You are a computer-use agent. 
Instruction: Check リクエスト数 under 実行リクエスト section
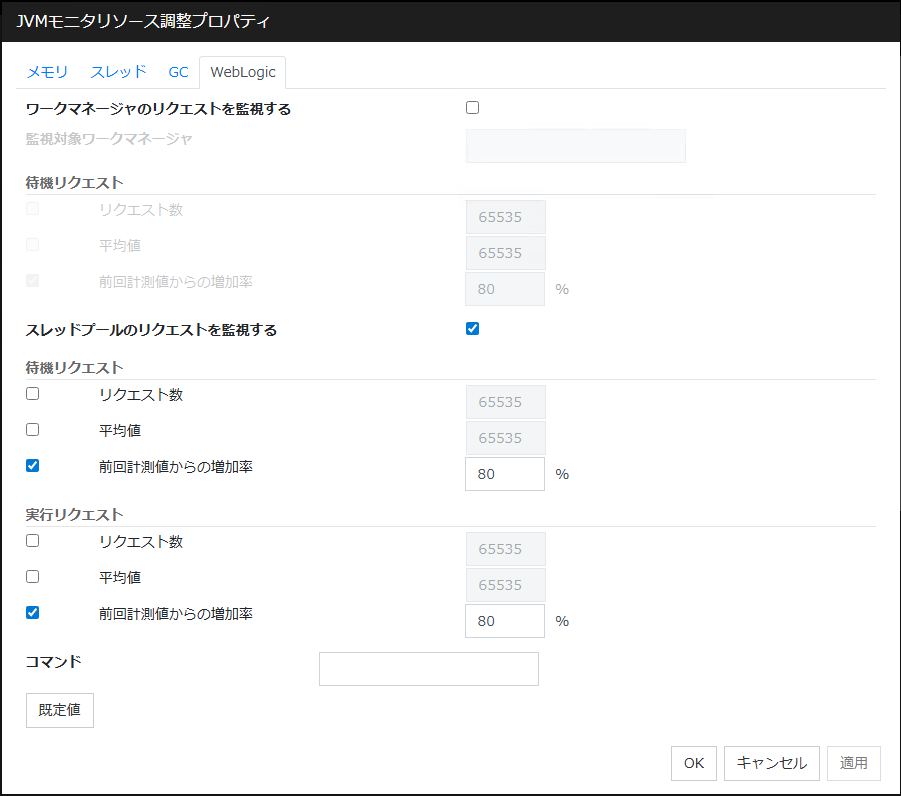point(31,540)
